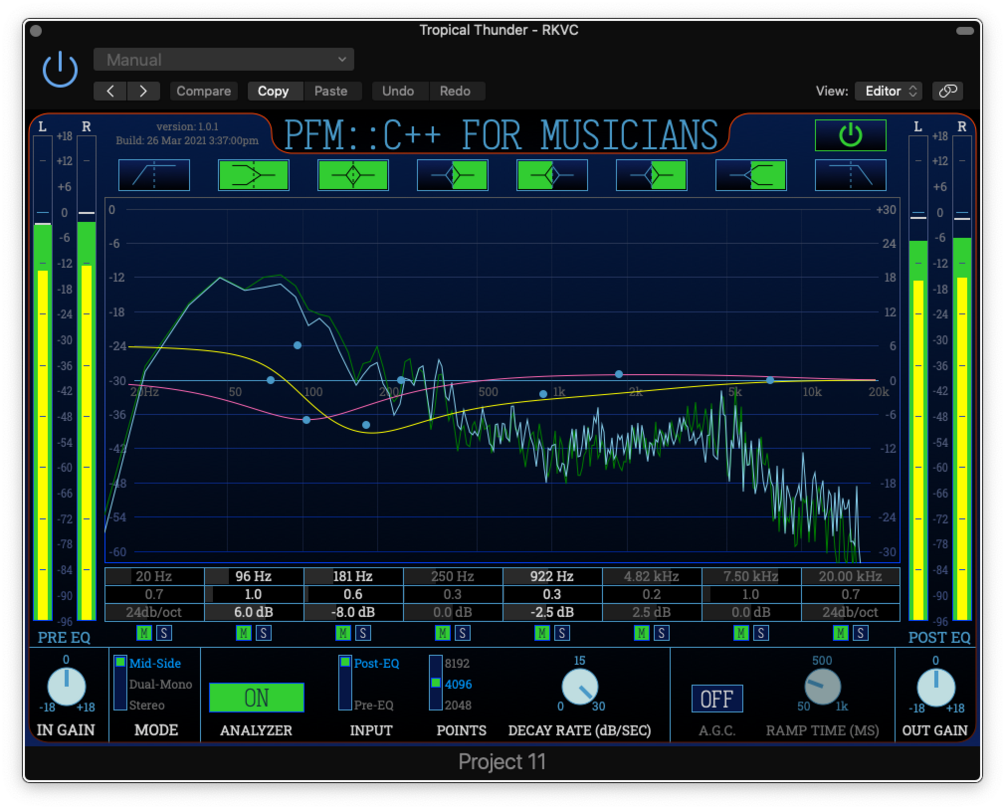This screenshot has height=809, width=1005.
Task: Toggle S button under 20 Hz band
Action: 165,633
